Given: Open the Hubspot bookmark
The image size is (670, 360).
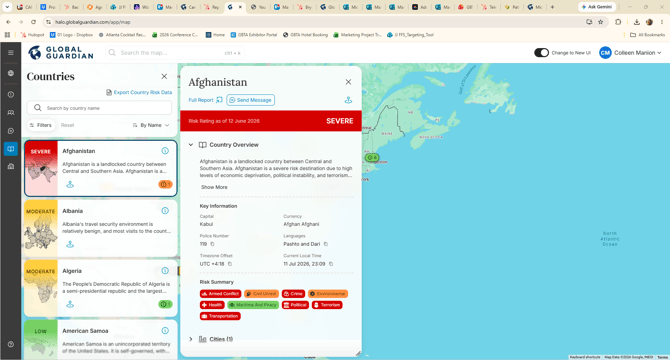Looking at the screenshot, I should pyautogui.click(x=32, y=35).
